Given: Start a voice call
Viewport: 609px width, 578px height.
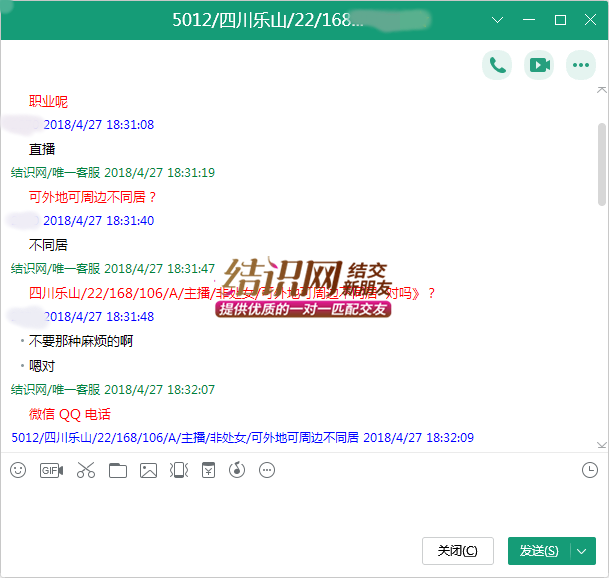Looking at the screenshot, I should click(497, 65).
